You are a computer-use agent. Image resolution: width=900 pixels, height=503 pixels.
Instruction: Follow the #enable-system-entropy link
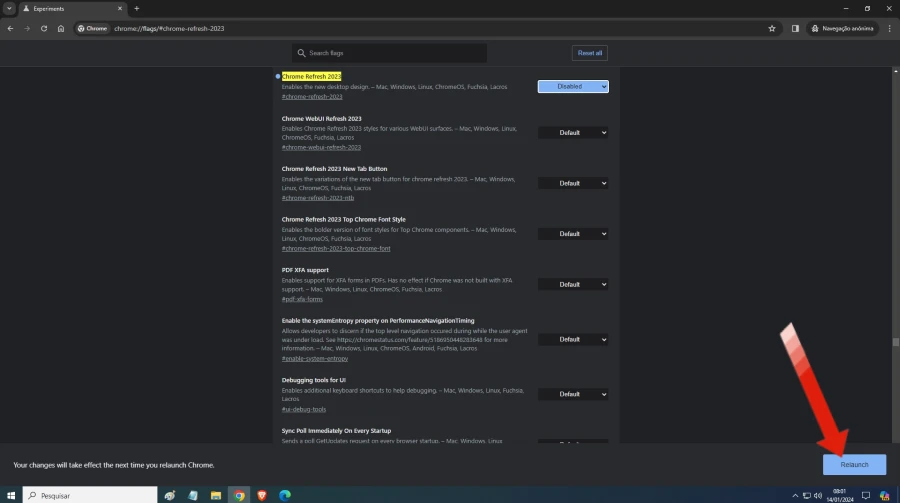pos(315,358)
